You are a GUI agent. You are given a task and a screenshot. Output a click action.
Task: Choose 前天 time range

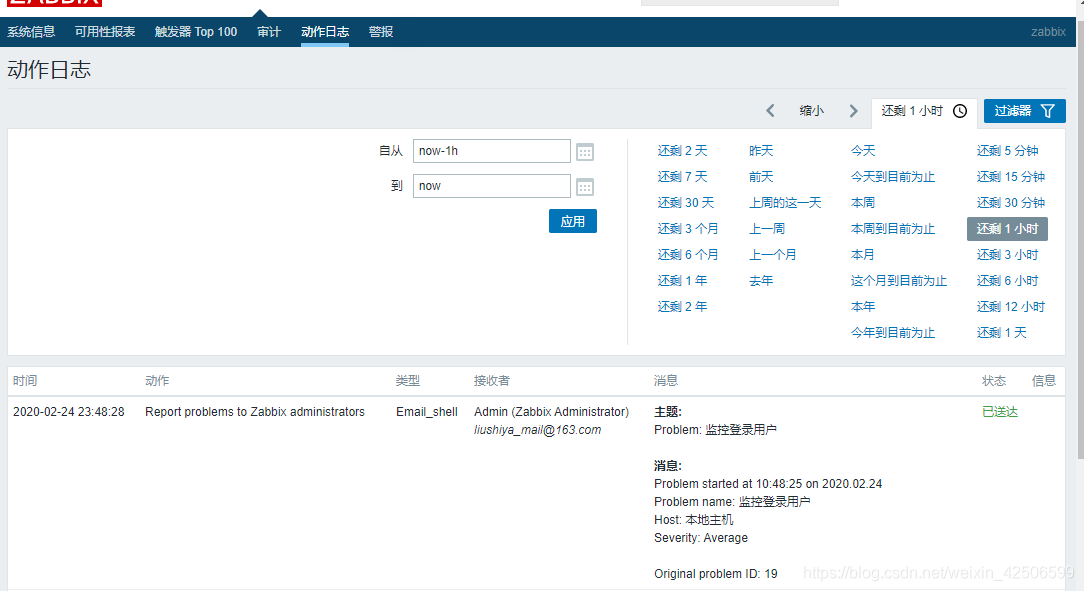(x=761, y=177)
